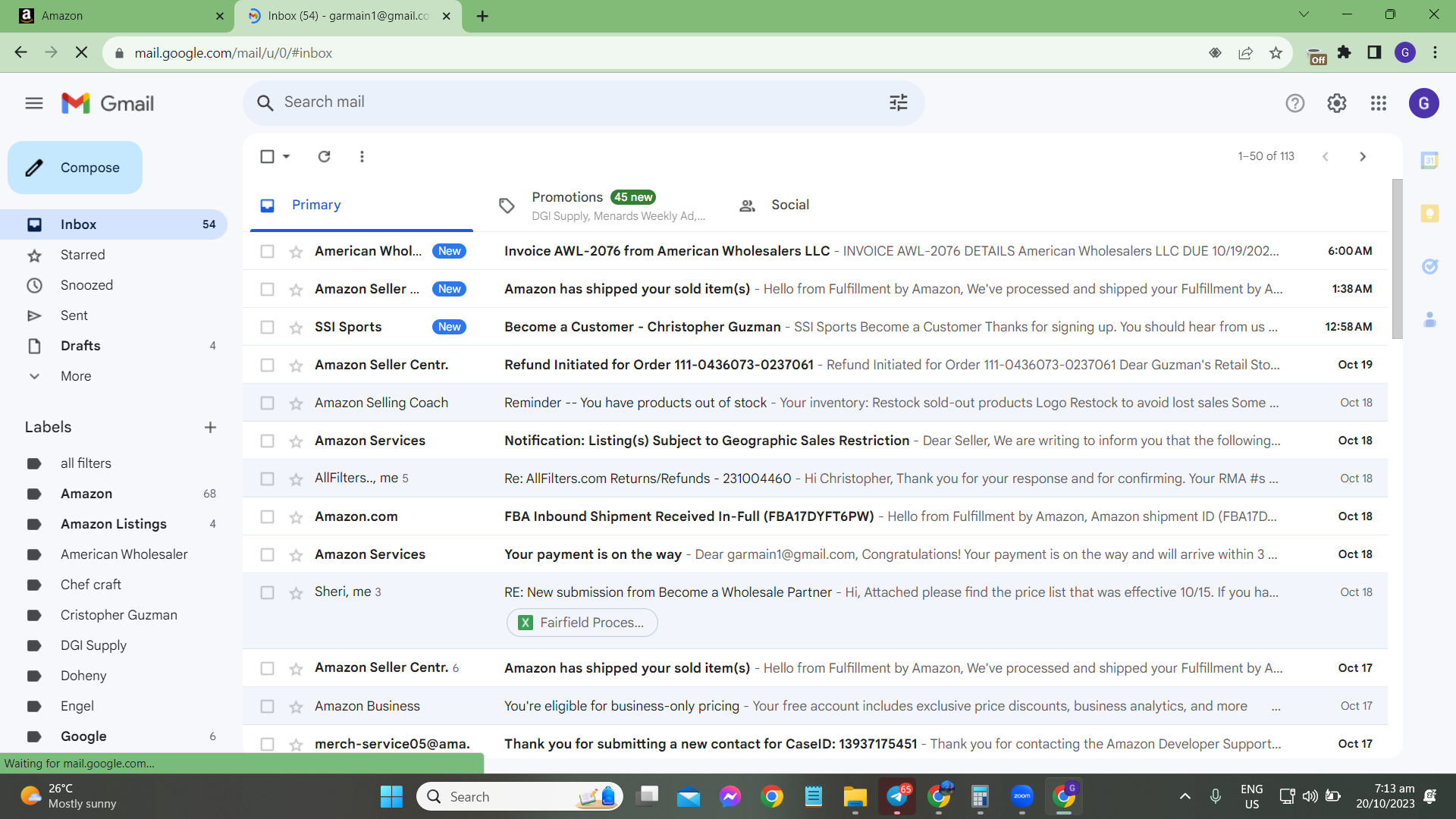Open the Chef craft label
Image resolution: width=1456 pixels, height=819 pixels.
pyautogui.click(x=91, y=585)
